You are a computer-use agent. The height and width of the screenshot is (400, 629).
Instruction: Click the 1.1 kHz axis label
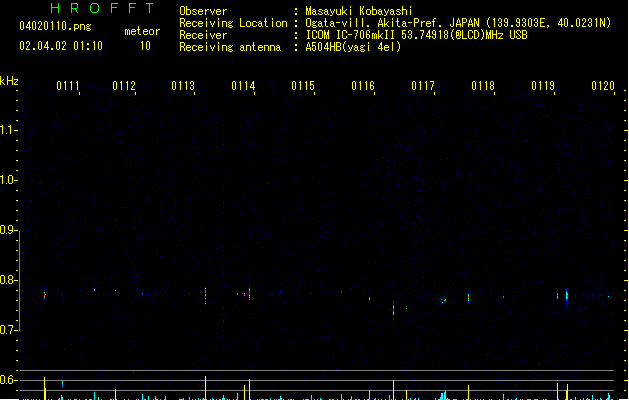[x=7, y=130]
